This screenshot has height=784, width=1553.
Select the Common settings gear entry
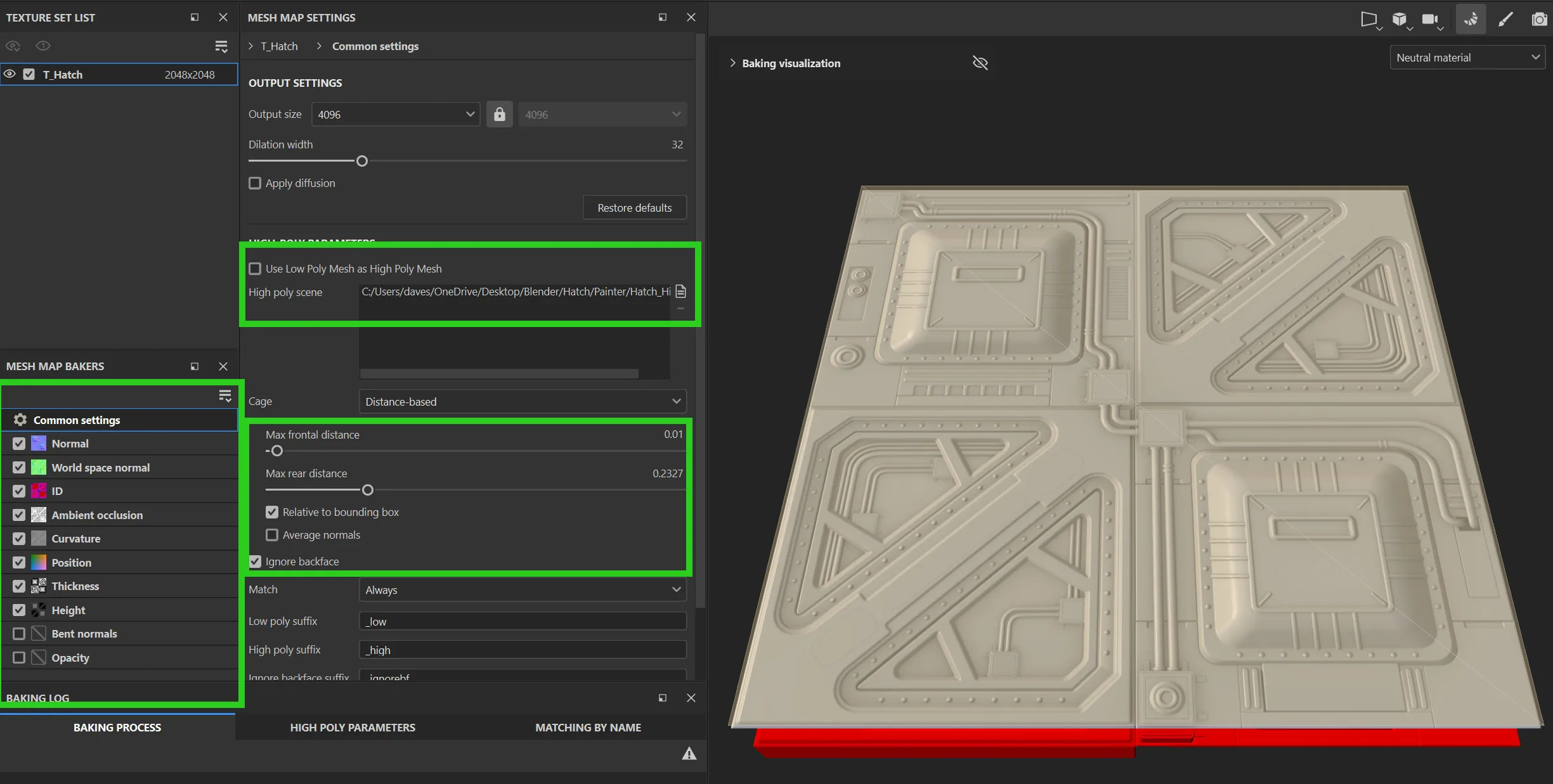[119, 420]
